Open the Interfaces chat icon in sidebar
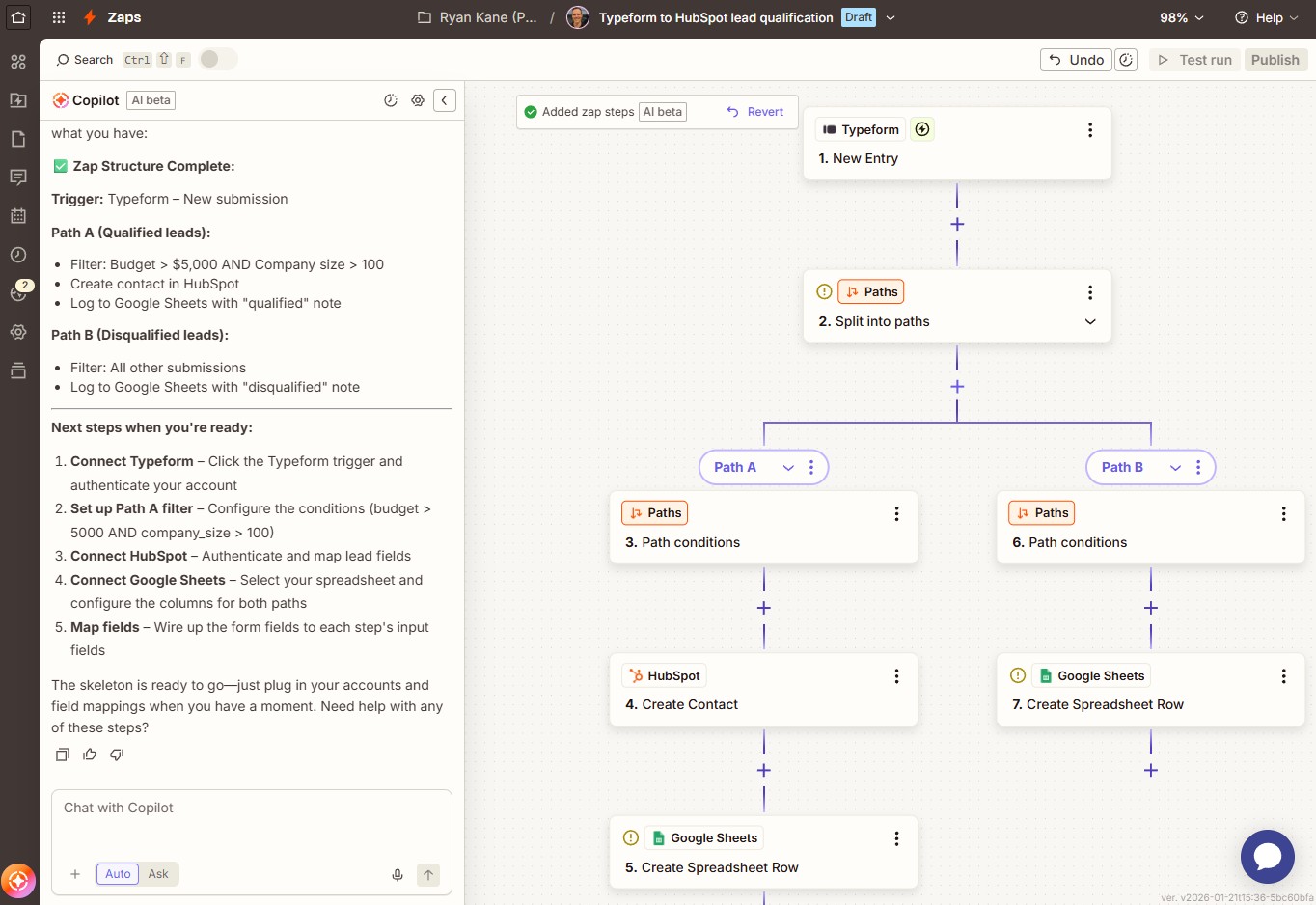The height and width of the screenshot is (905, 1316). click(17, 177)
